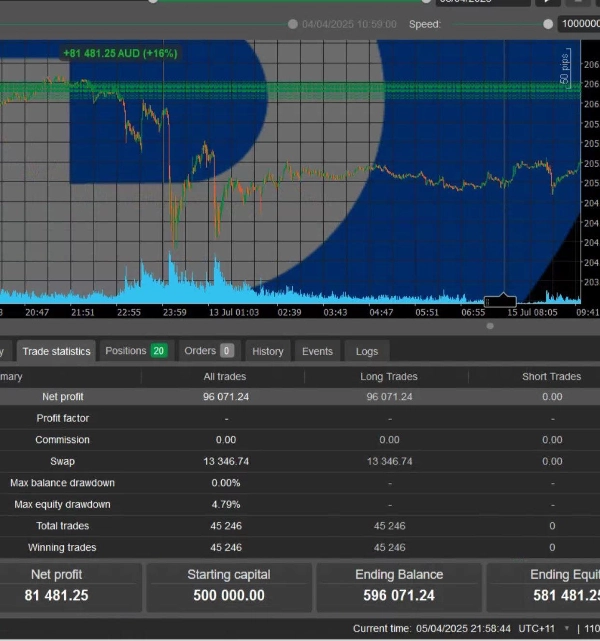600x641 pixels.
Task: Click the green profit label on chart
Action: [119, 53]
